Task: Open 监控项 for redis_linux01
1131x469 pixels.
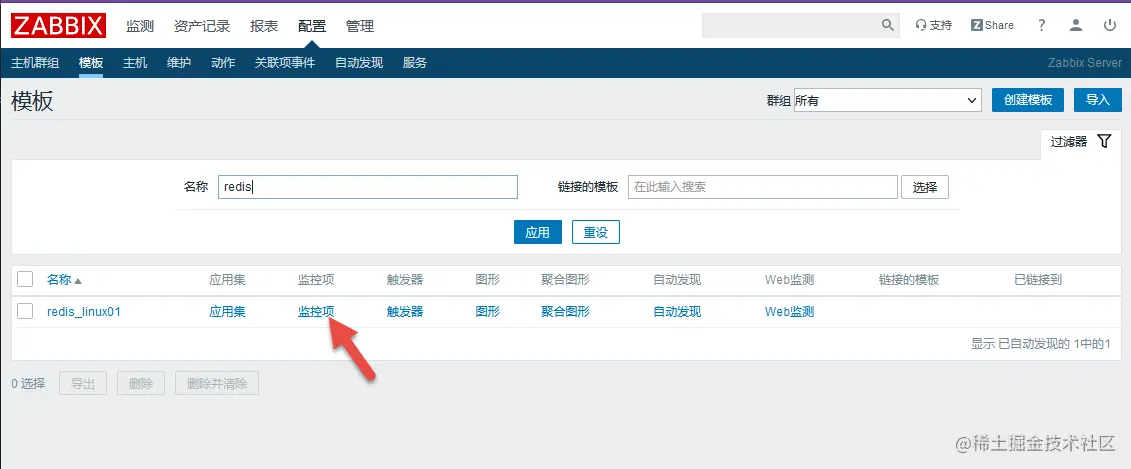Action: point(316,312)
